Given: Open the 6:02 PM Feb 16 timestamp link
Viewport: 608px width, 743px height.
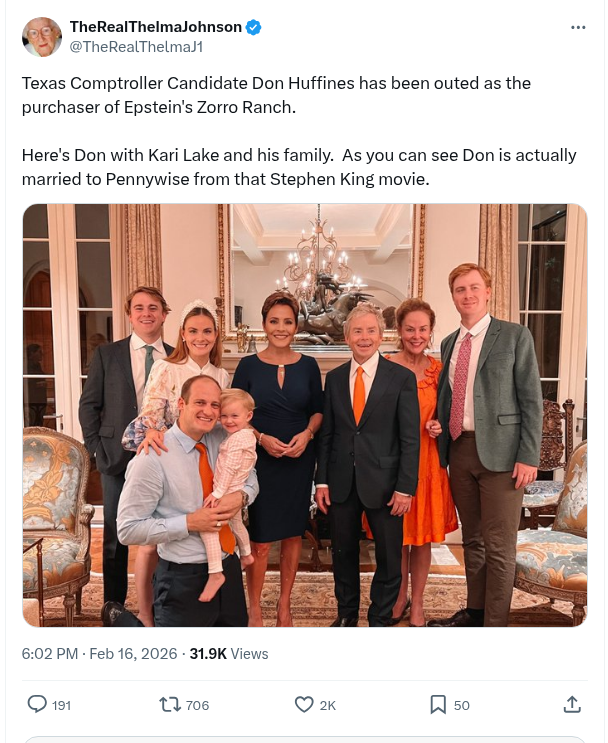Looking at the screenshot, I should tap(99, 653).
